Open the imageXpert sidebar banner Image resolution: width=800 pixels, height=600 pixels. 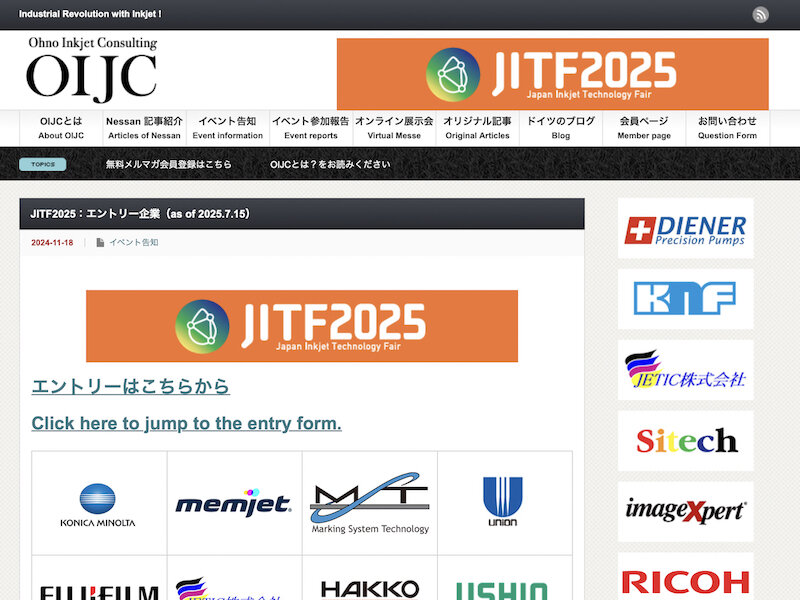tap(685, 512)
